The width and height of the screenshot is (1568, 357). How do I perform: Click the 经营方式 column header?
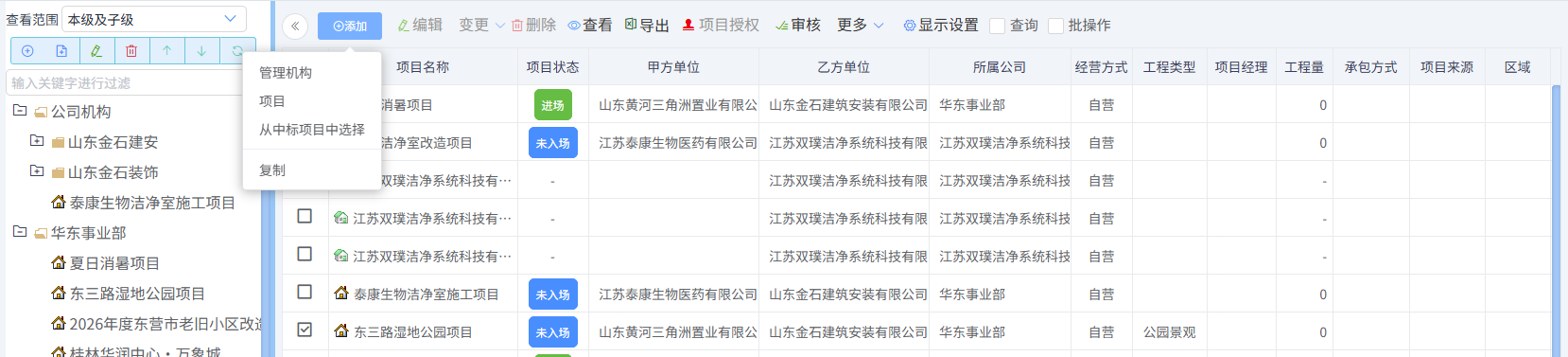coord(1101,67)
